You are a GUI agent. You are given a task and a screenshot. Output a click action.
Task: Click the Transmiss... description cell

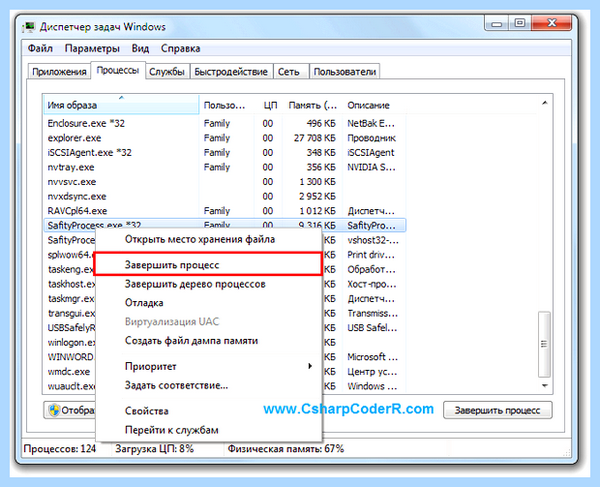pyautogui.click(x=372, y=313)
